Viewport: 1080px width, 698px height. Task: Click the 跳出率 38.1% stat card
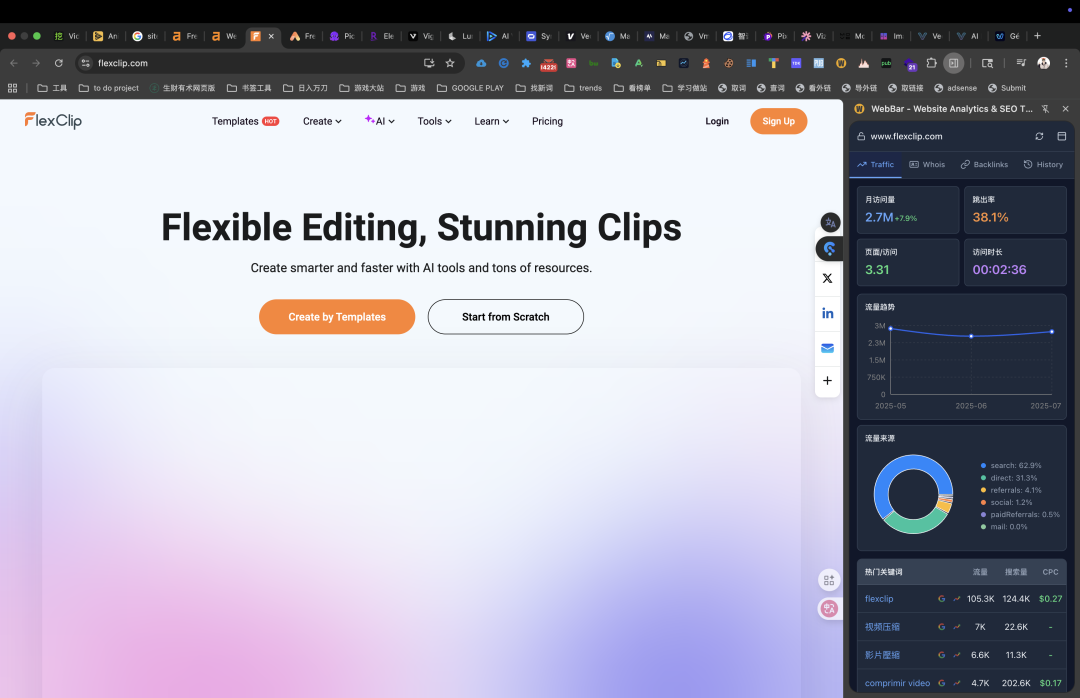click(1015, 210)
